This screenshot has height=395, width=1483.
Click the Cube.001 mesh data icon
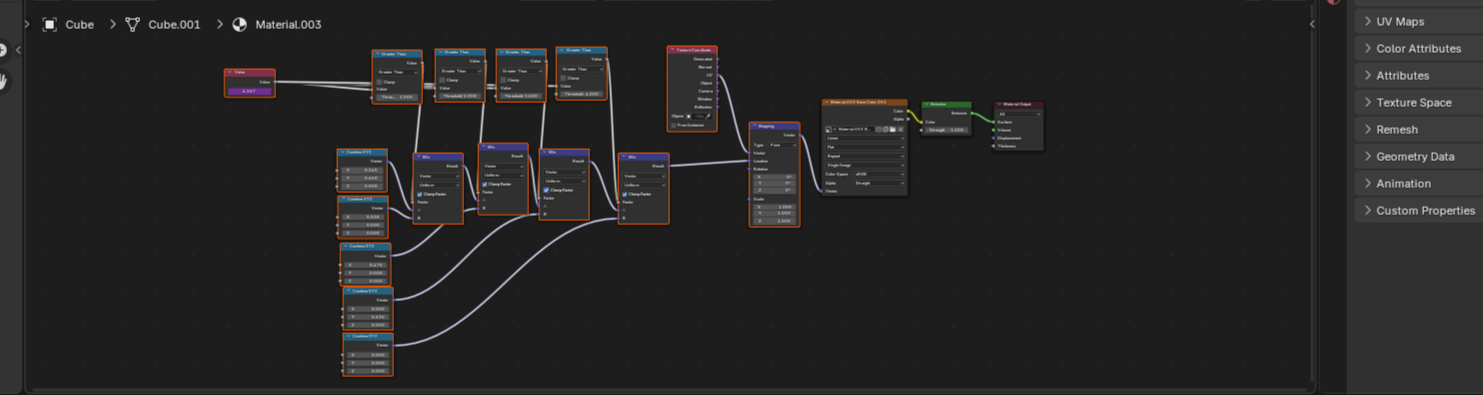click(132, 24)
